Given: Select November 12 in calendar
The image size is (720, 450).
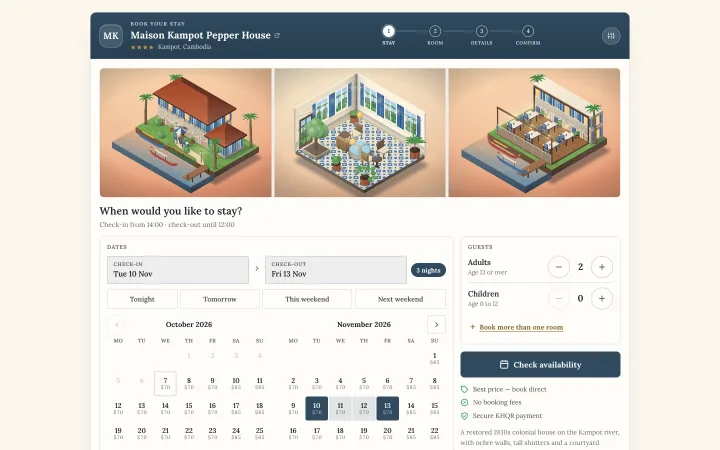Looking at the screenshot, I should (x=364, y=408).
